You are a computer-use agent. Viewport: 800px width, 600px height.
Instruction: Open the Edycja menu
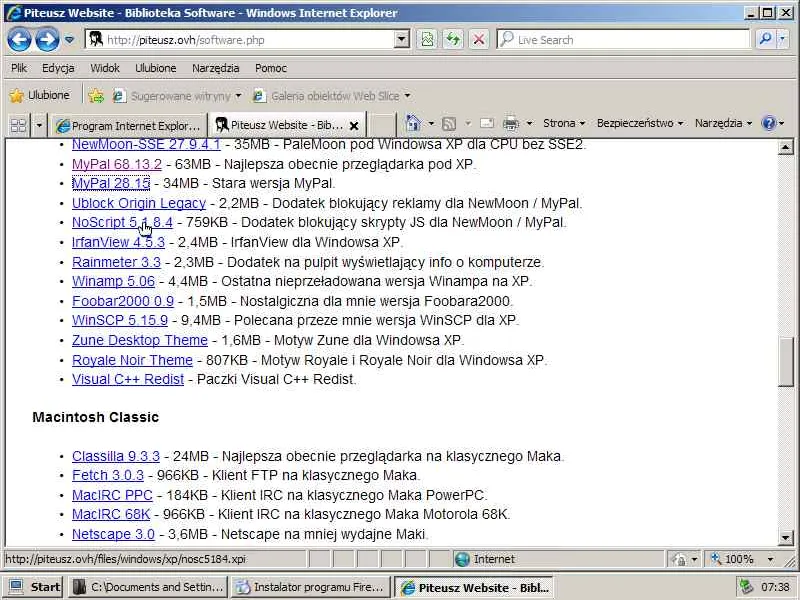click(x=58, y=68)
